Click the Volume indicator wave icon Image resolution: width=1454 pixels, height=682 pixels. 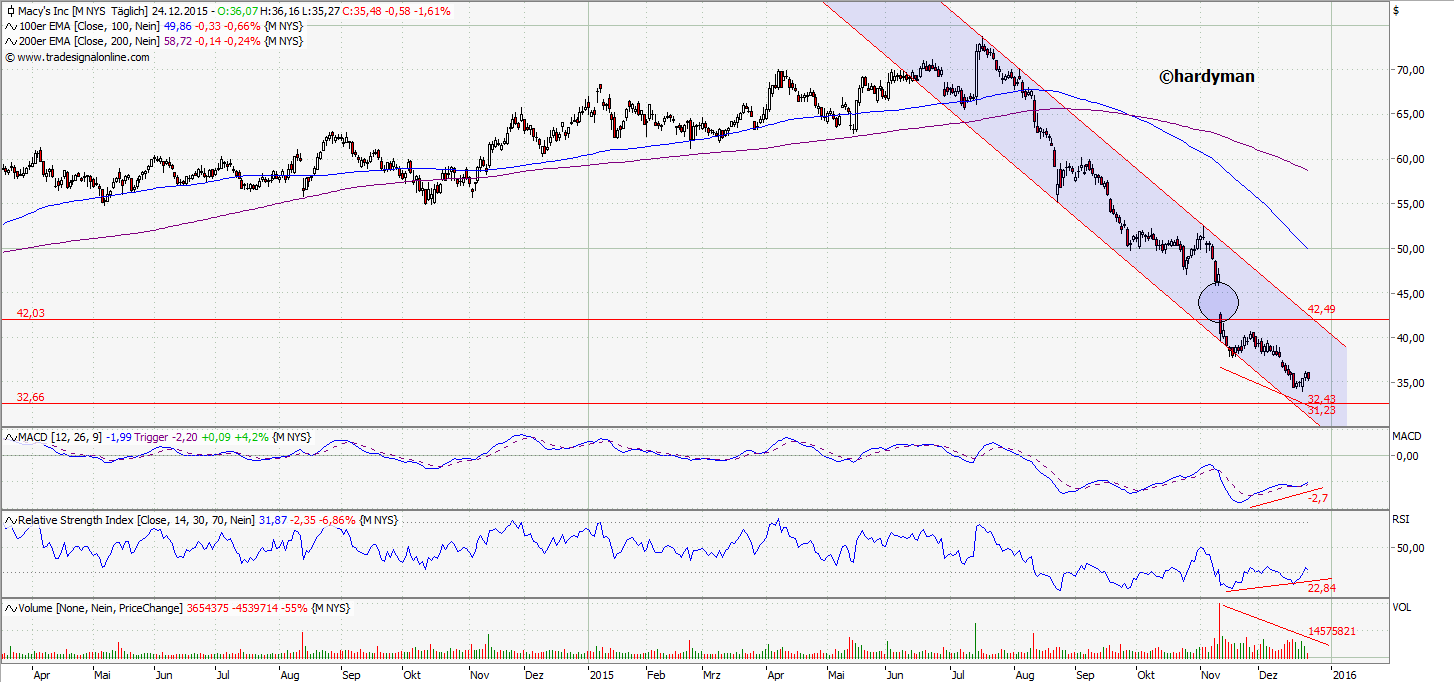10,607
